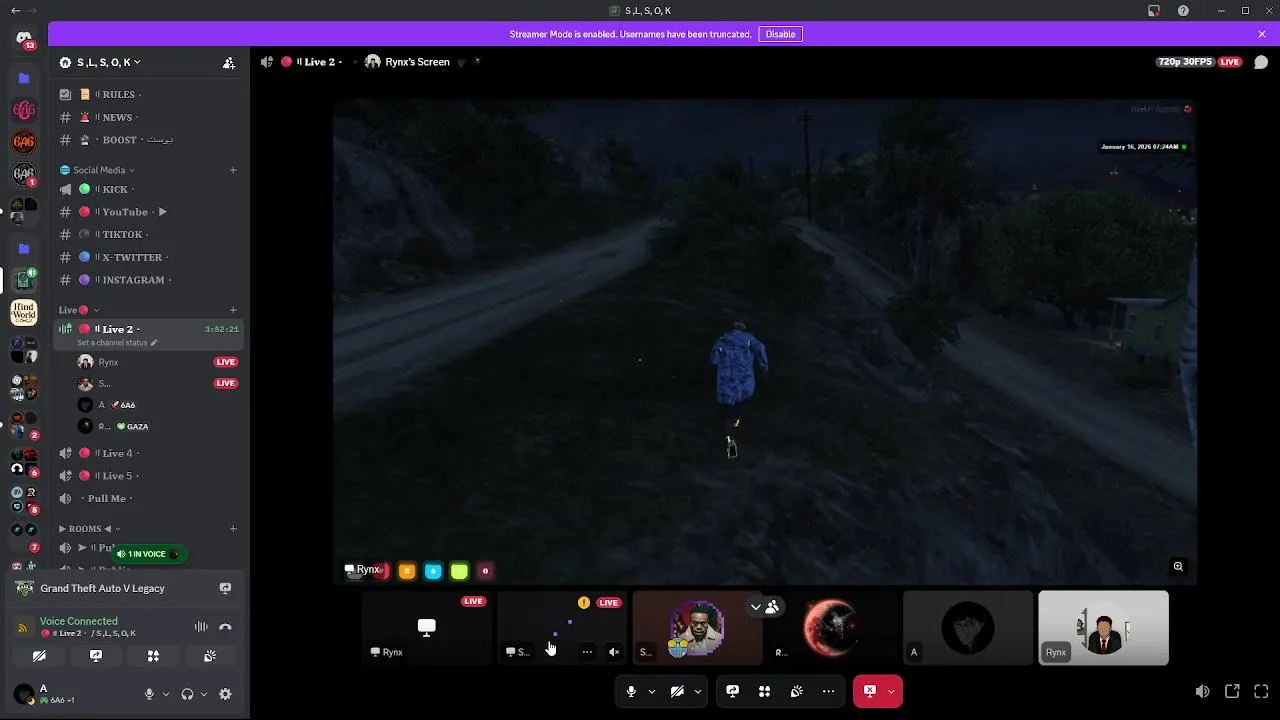Open the KICK channel
Screen dimensions: 1280x720
[x=150, y=189]
